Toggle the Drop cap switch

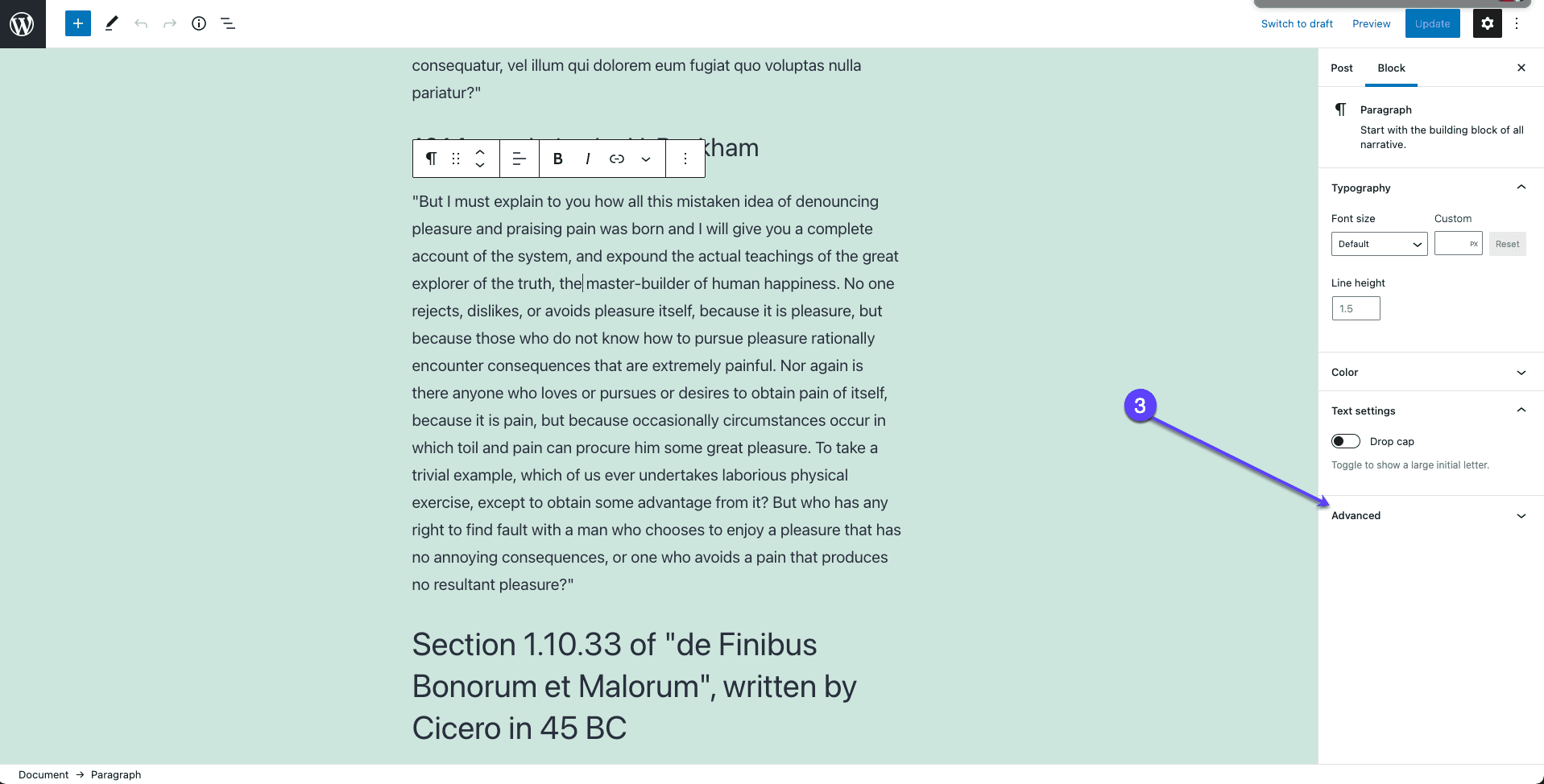pos(1346,441)
